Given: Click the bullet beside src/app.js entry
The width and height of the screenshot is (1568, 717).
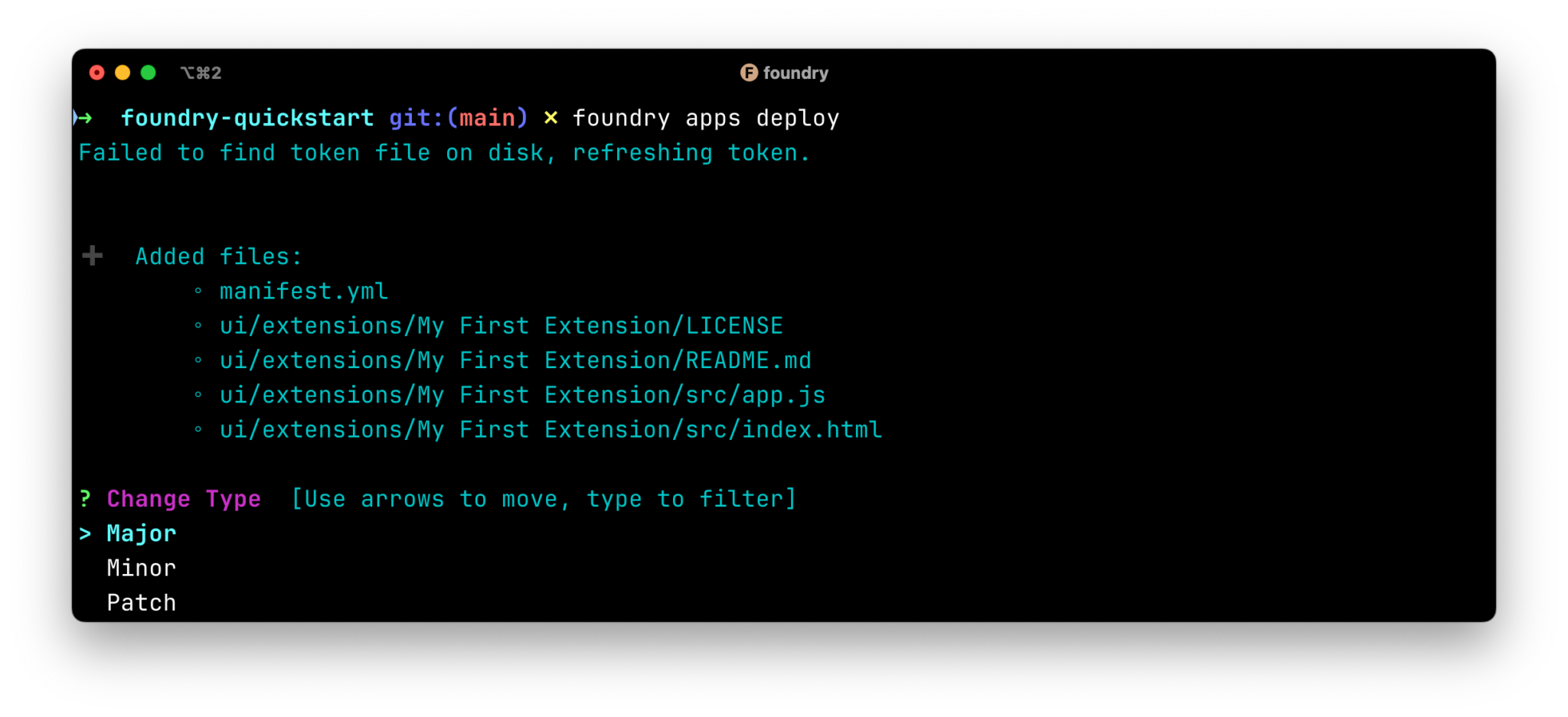Looking at the screenshot, I should [x=200, y=396].
